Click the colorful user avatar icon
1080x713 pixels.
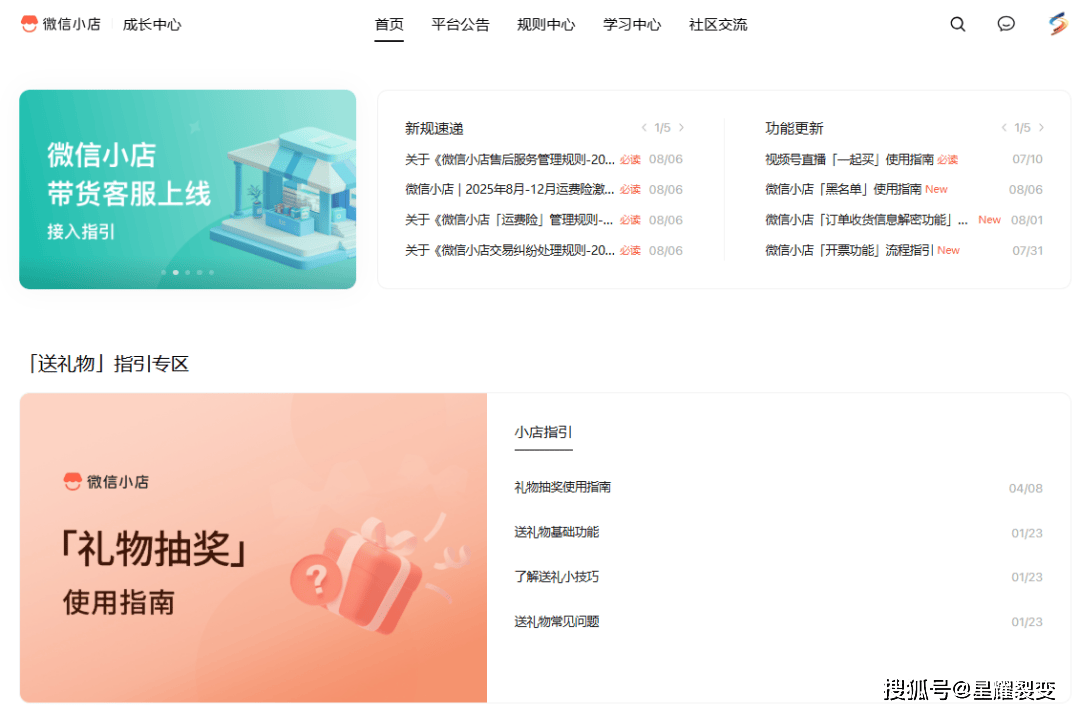(1058, 24)
